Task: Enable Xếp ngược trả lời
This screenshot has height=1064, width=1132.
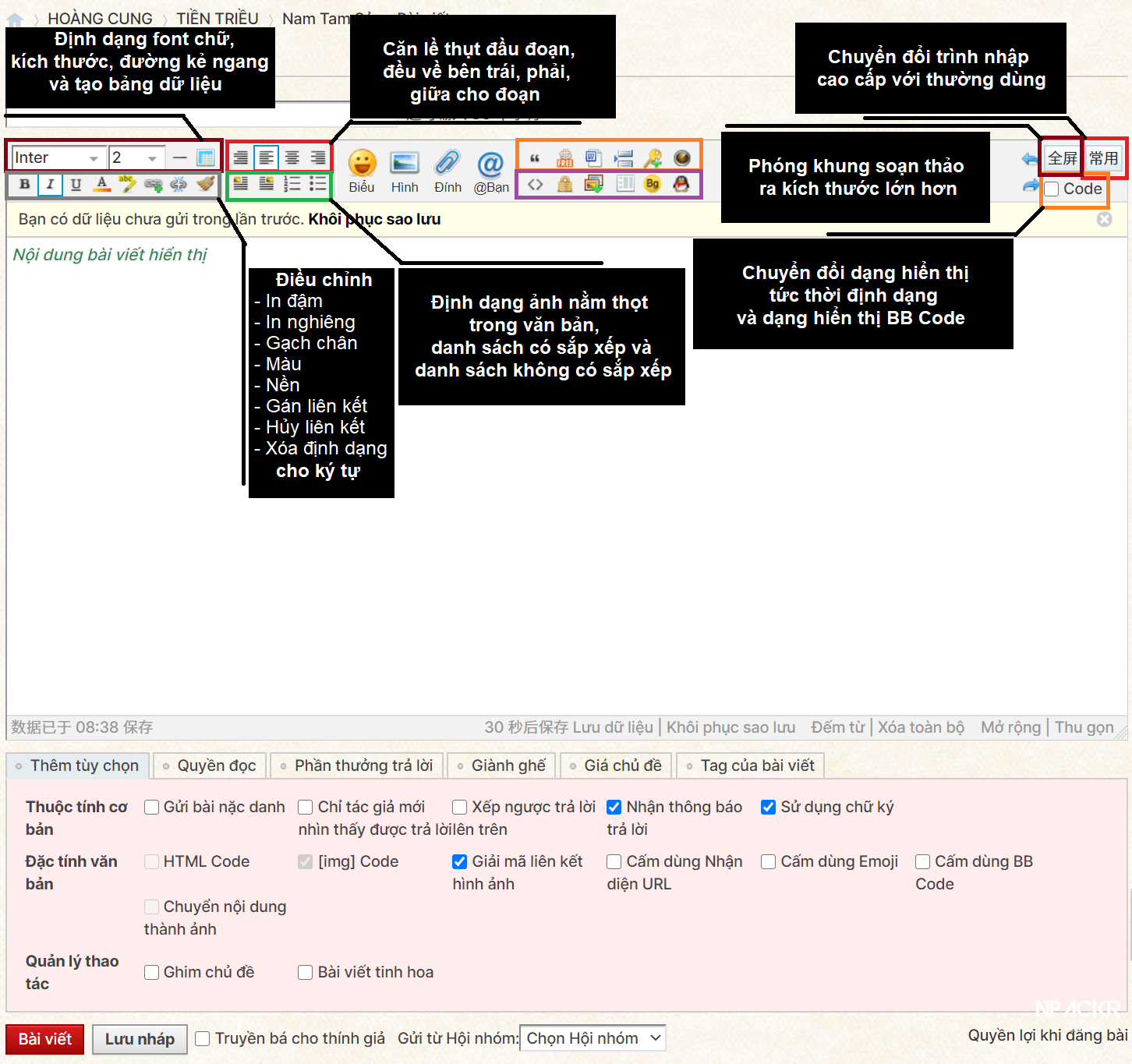Action: click(460, 807)
